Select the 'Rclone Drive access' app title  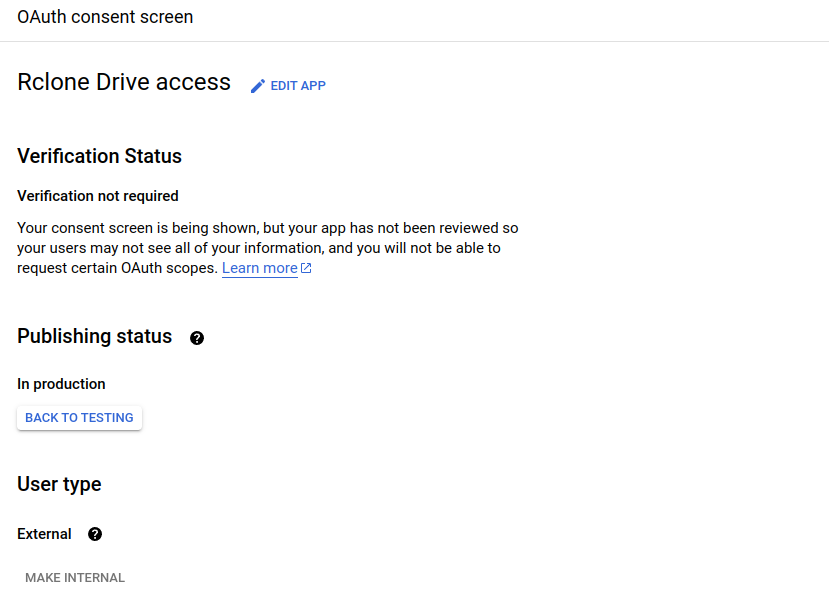(x=124, y=83)
